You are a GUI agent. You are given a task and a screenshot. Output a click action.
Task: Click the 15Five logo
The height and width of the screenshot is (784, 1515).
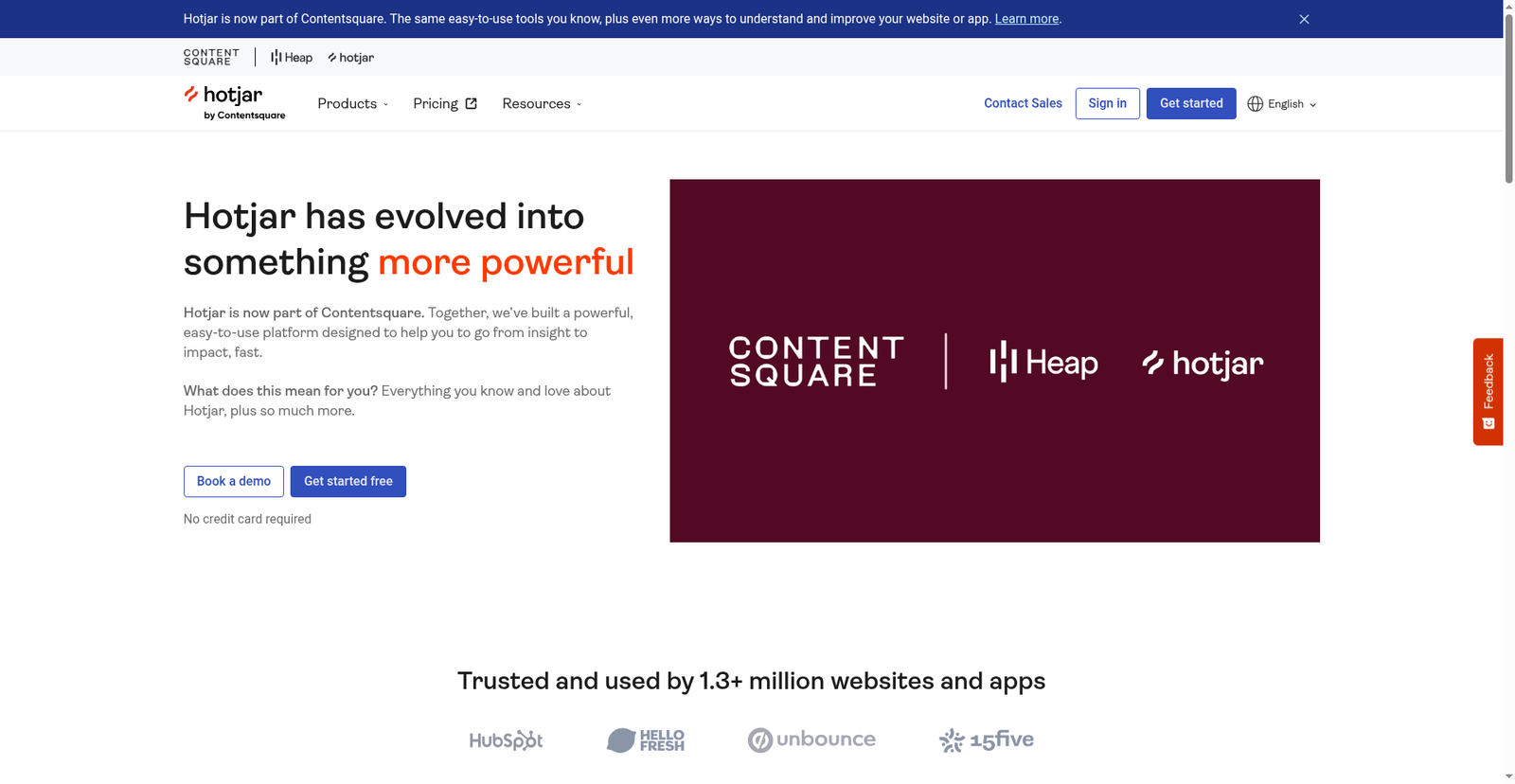coord(987,740)
